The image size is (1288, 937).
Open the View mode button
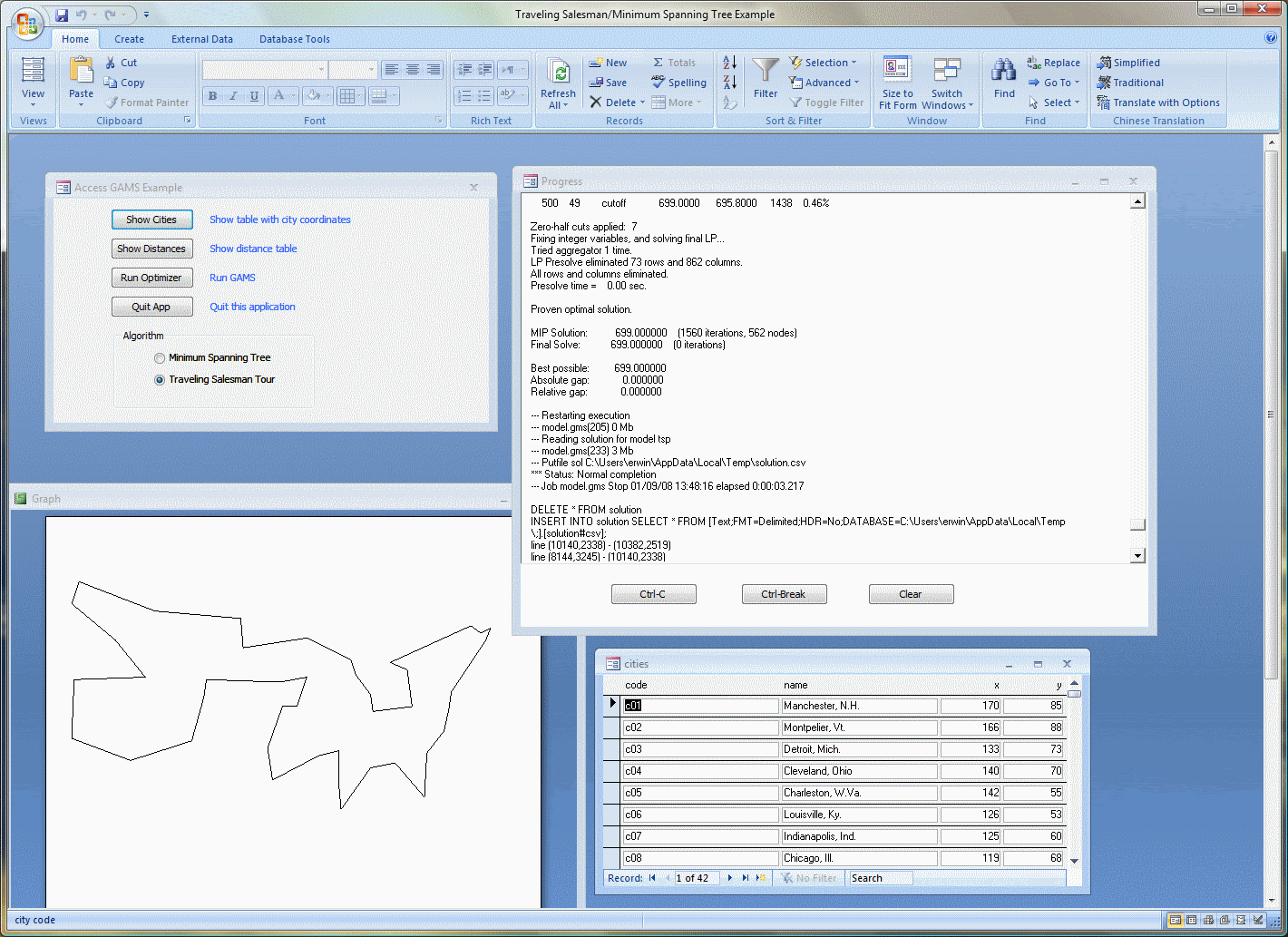click(x=33, y=82)
